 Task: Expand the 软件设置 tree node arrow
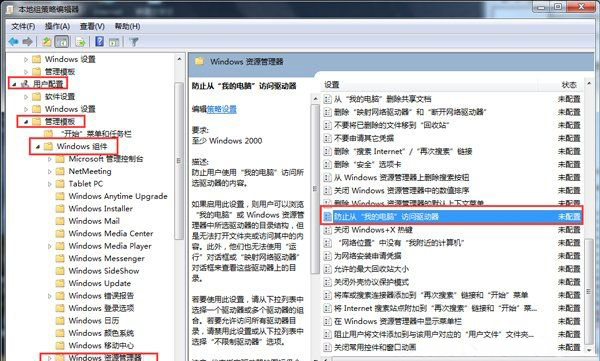(x=26, y=97)
